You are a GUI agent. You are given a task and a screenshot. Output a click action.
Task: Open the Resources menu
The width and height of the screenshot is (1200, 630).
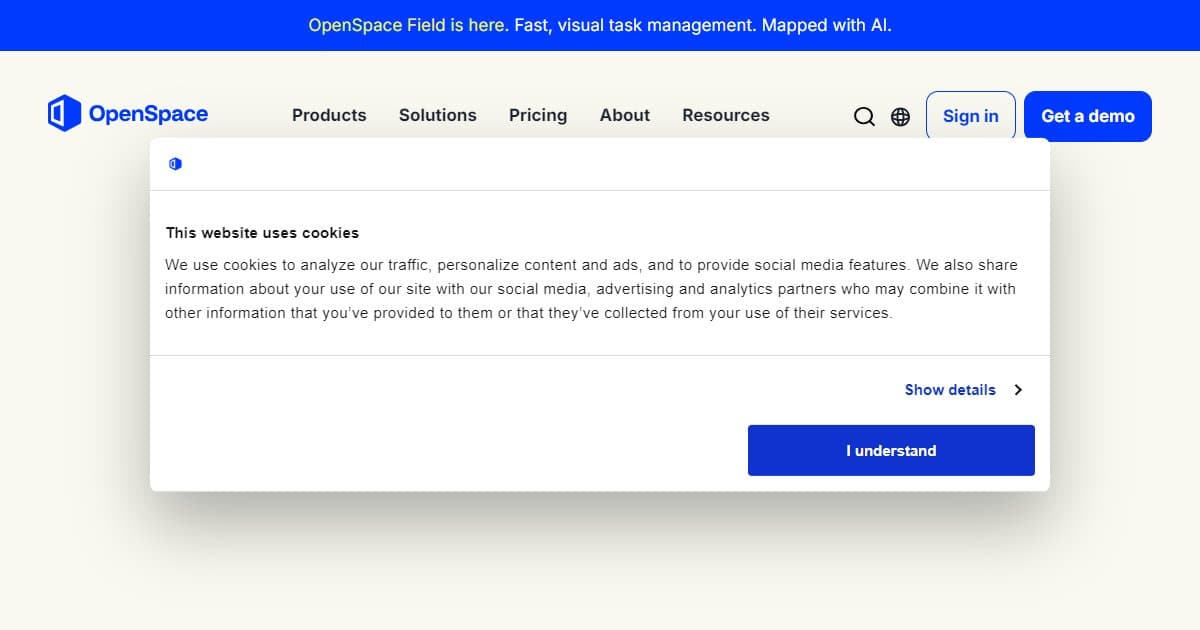[726, 116]
